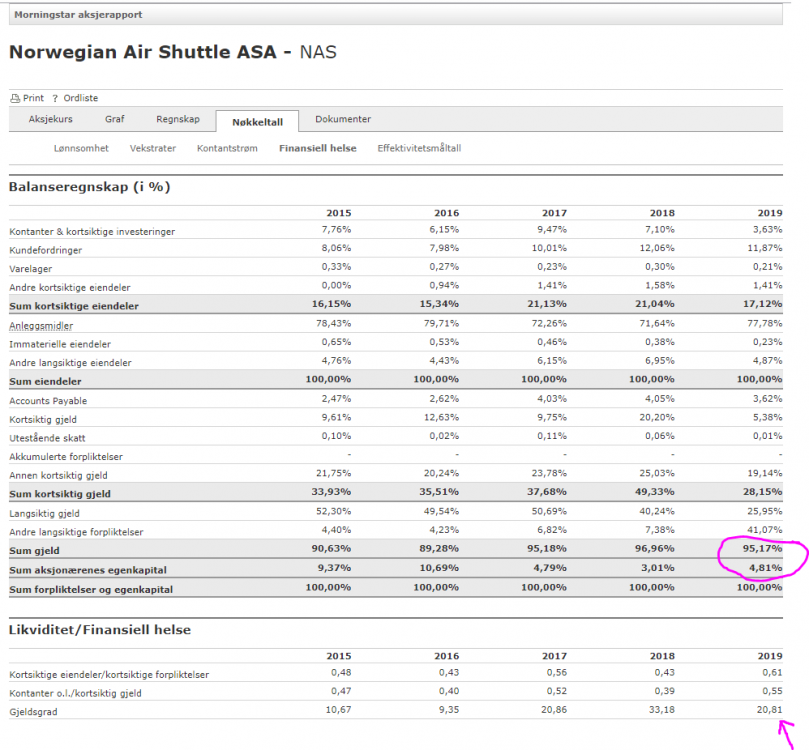Click the 7,76% Kontanter value for 2015
The height and width of the screenshot is (750, 809).
tap(336, 230)
